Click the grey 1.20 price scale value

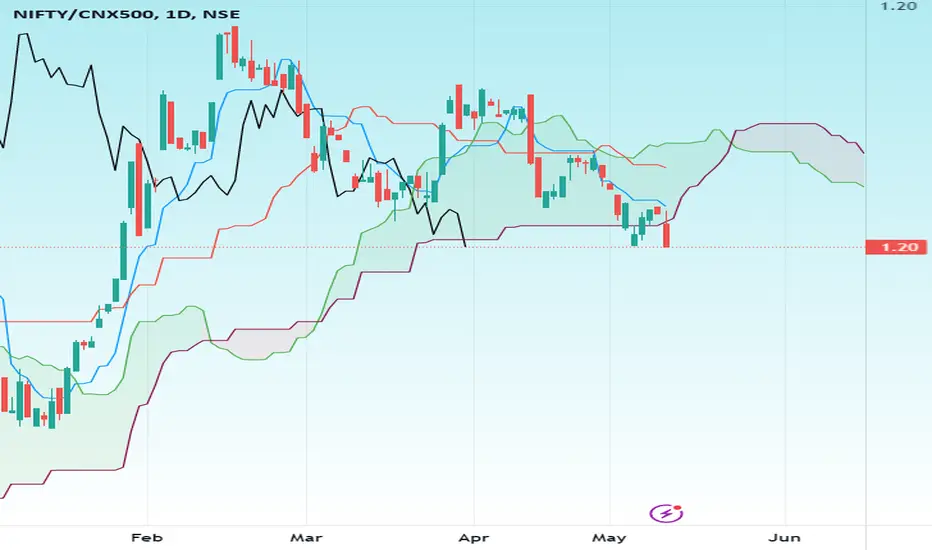[899, 6]
